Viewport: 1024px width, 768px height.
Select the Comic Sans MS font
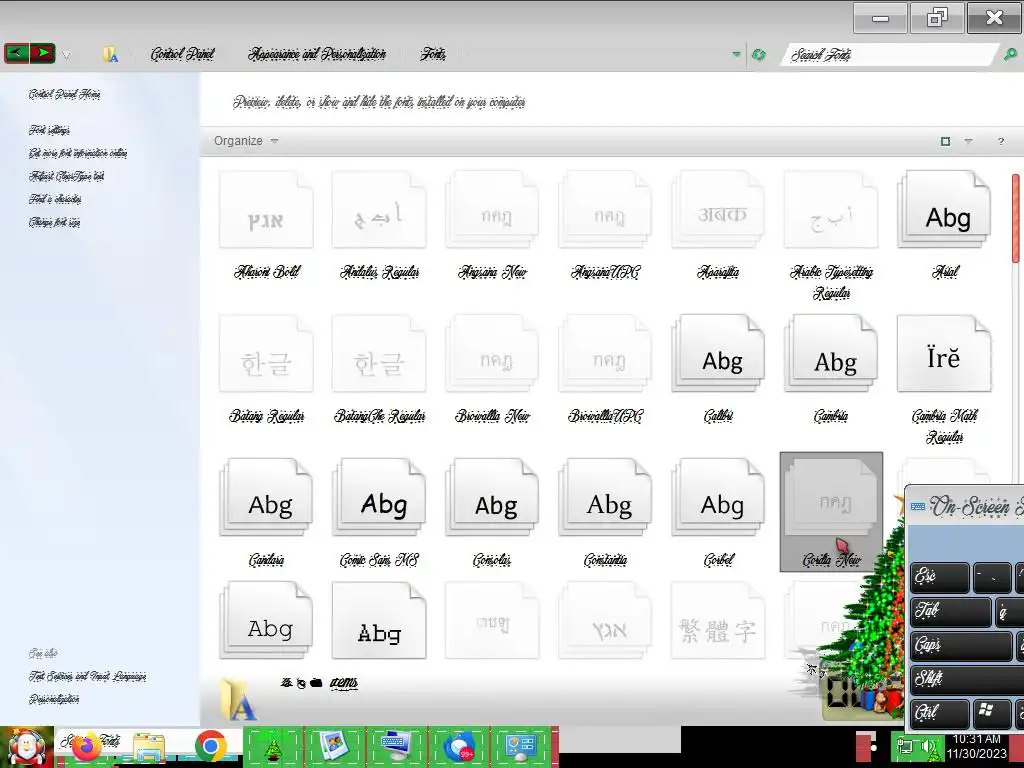point(379,513)
